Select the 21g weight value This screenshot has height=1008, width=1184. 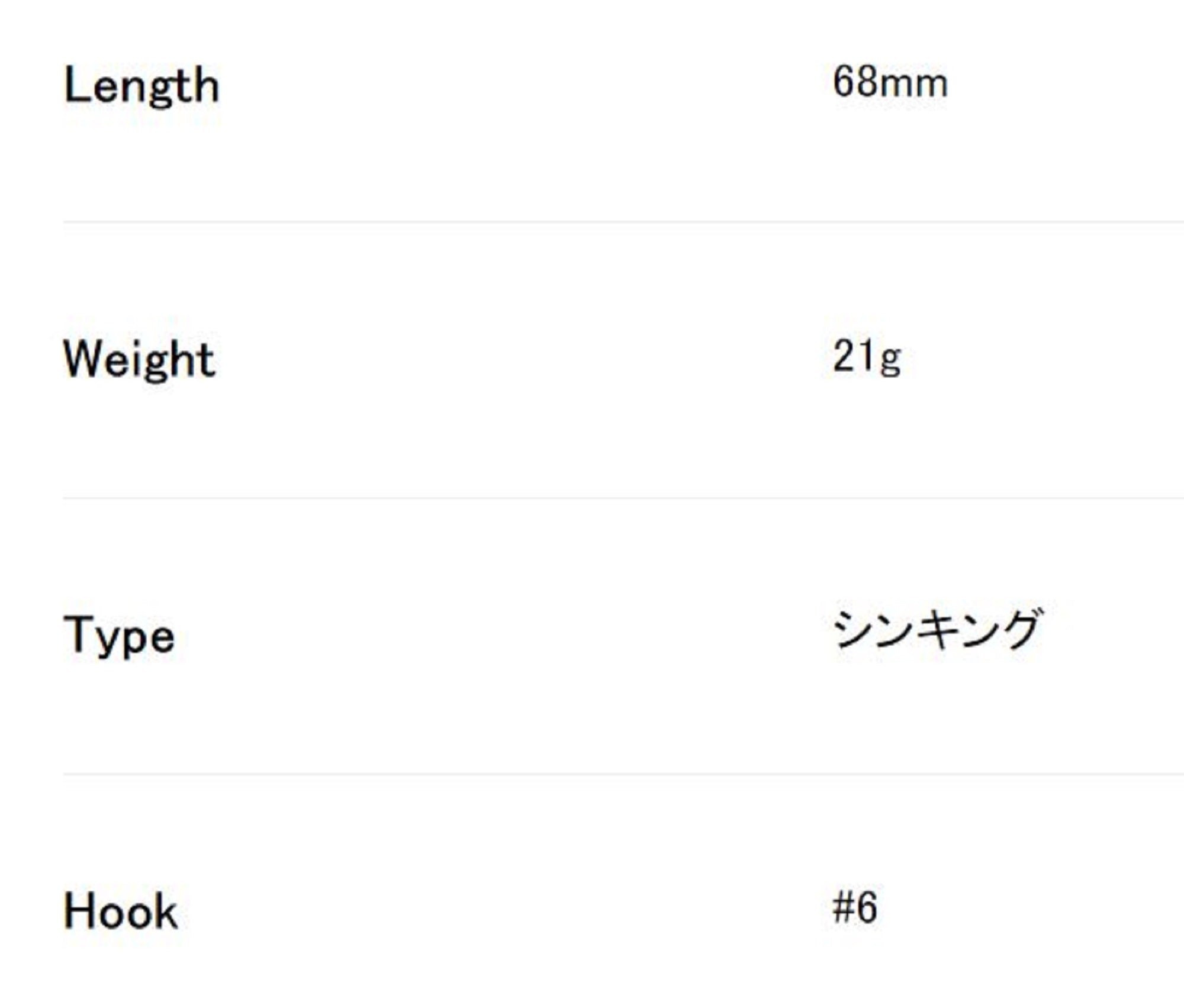point(867,358)
